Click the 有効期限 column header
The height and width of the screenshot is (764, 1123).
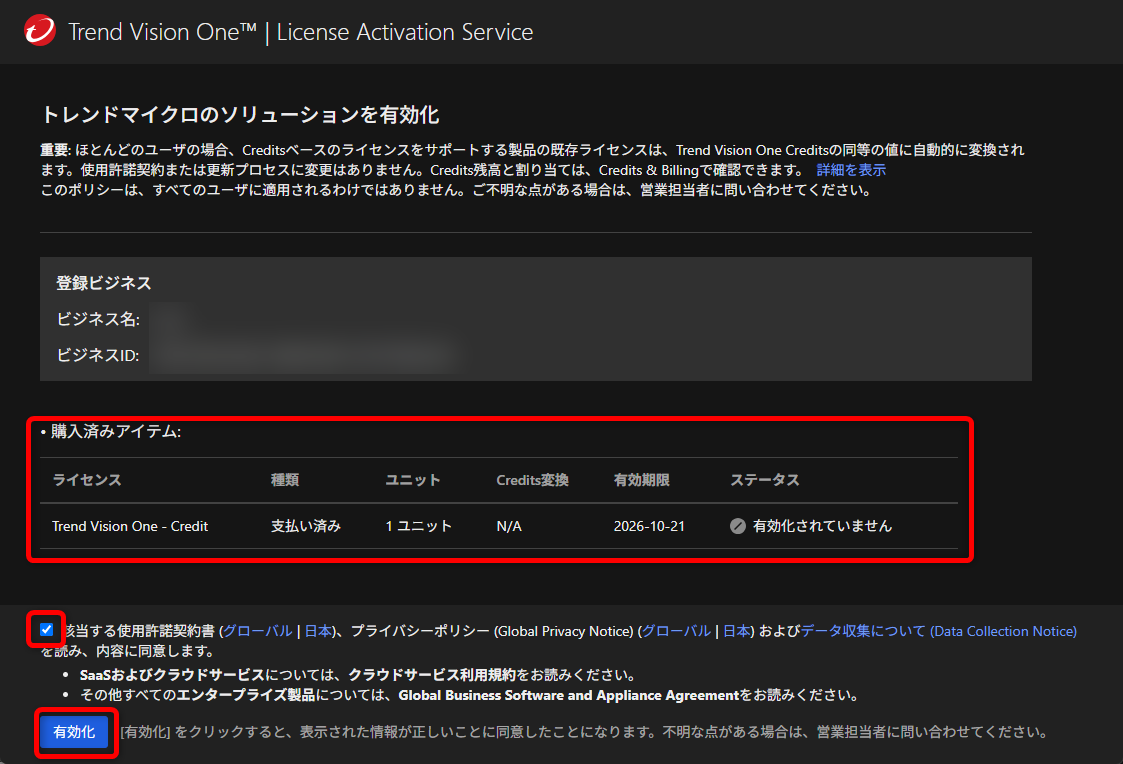tap(642, 480)
